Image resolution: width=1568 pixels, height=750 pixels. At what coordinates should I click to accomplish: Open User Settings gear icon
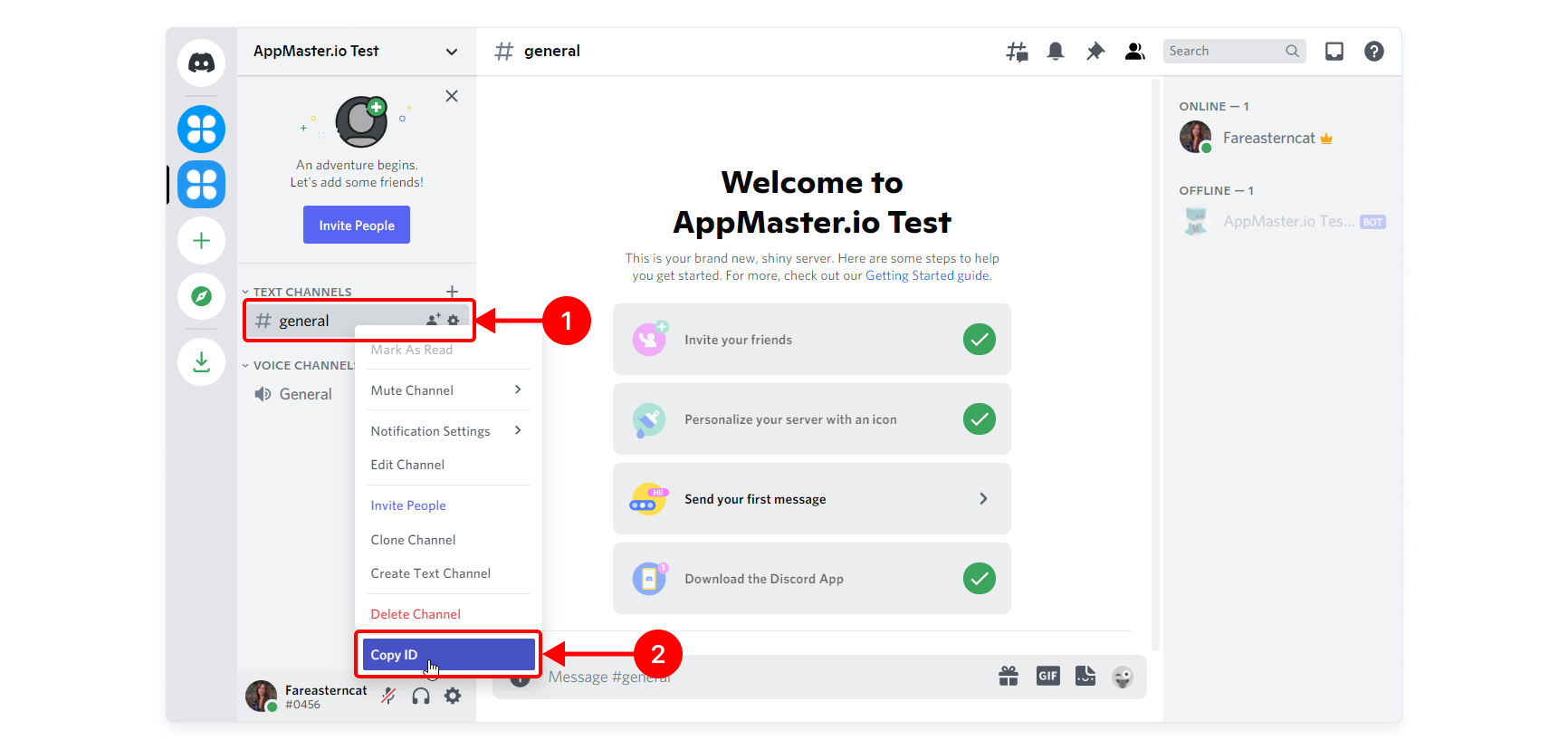click(x=453, y=696)
